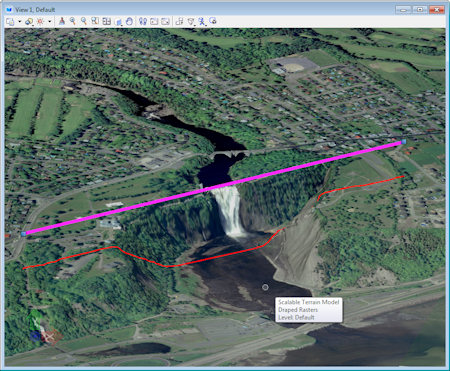The image size is (450, 371).
Task: Open the View Attributes tool
Action: [x=10, y=22]
